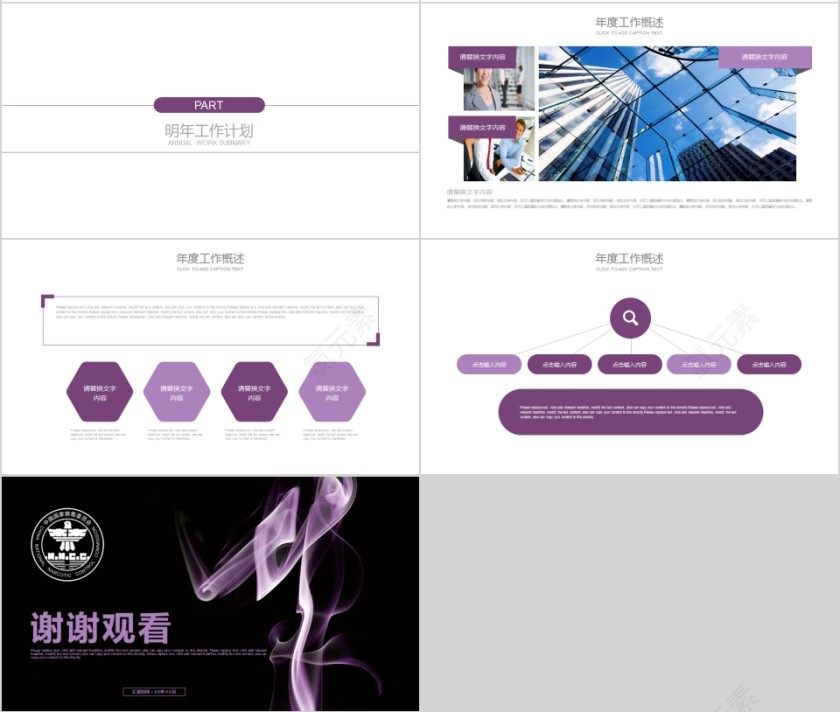Click the third hexagon labeled 请替换文字内容
840x712 pixels.
coord(254,391)
